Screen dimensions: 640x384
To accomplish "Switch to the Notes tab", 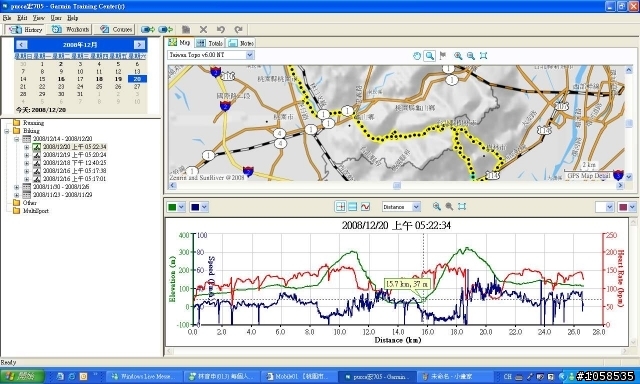I will coord(241,43).
